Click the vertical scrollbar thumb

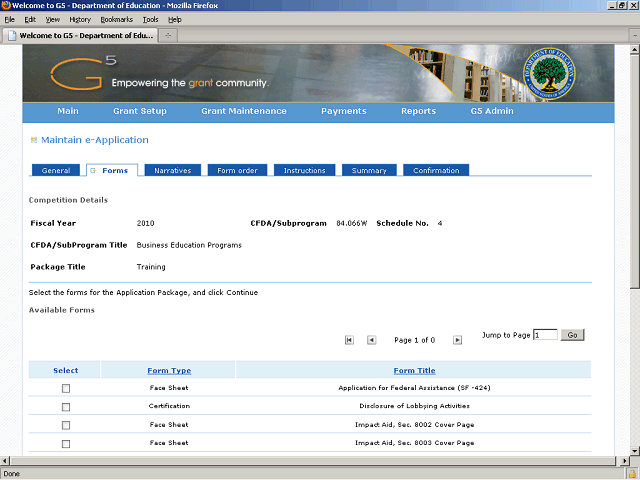[x=635, y=171]
